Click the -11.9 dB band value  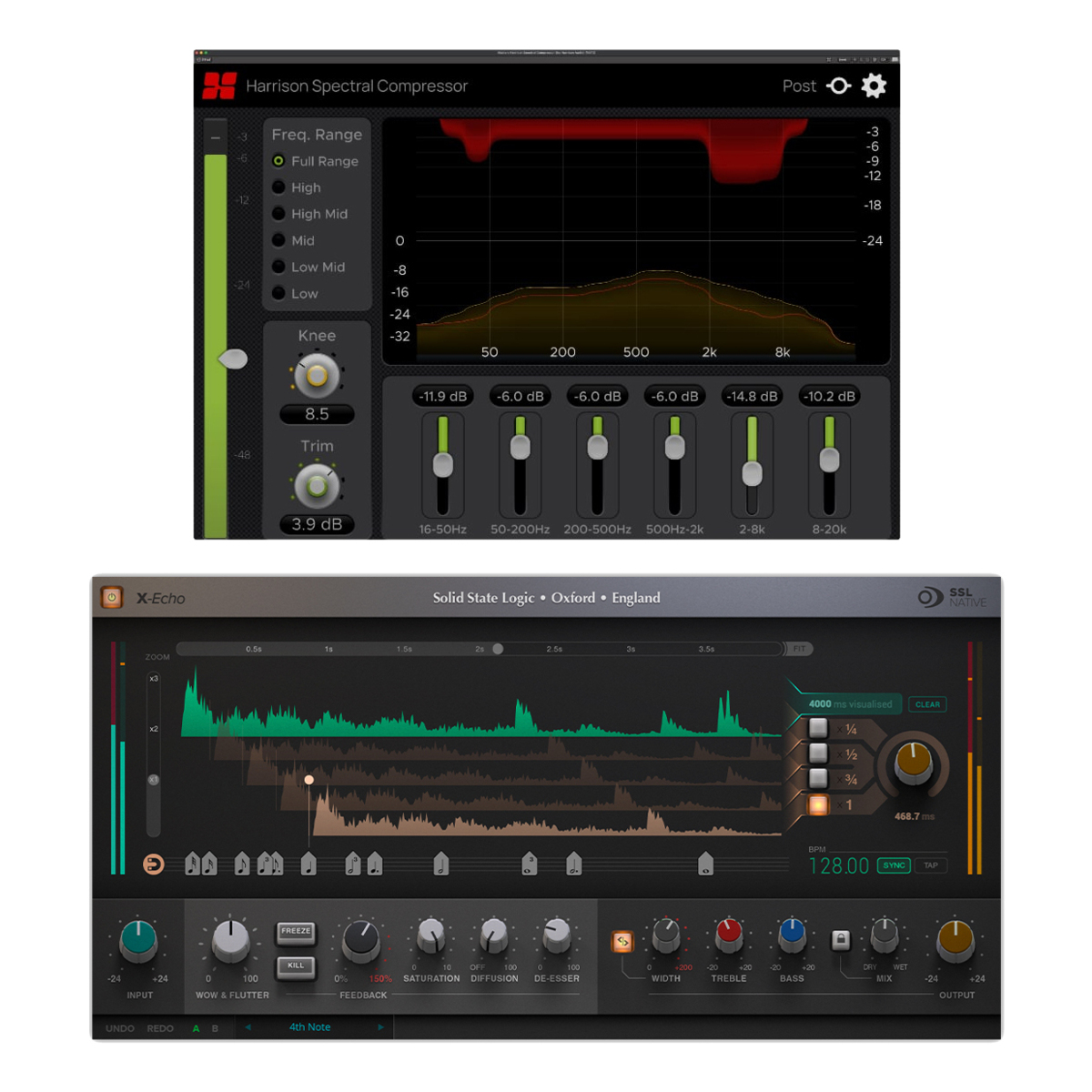(442, 396)
